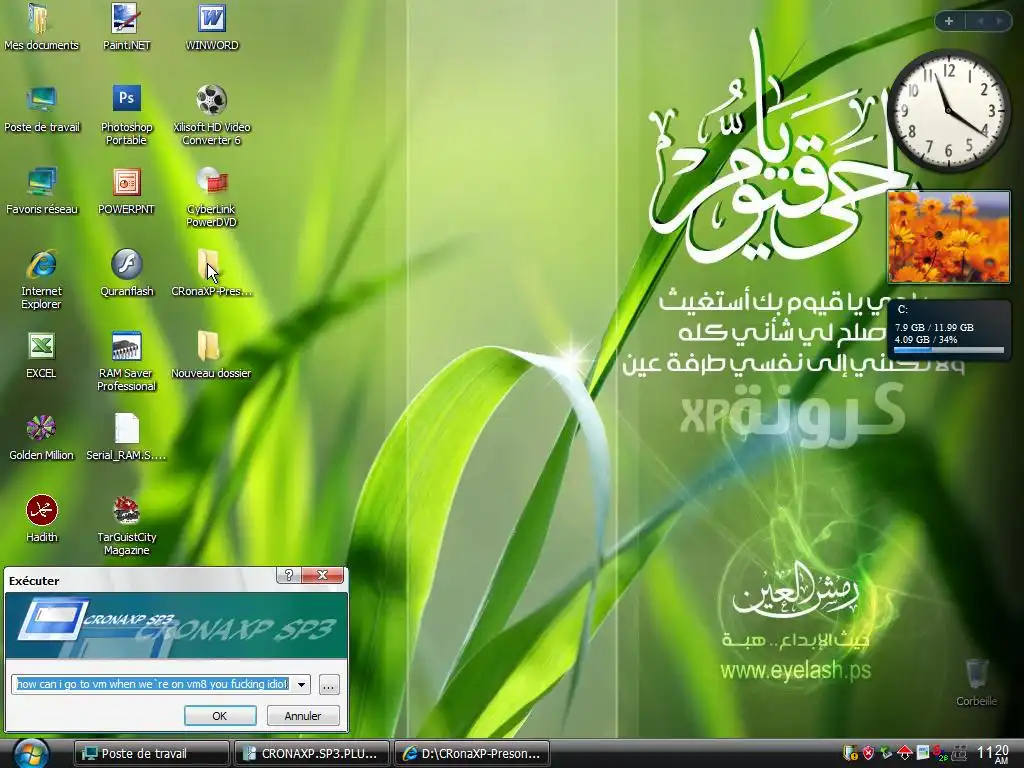This screenshot has height=768, width=1024.
Task: Close the Exécuter dialog with the X button
Action: pos(322,575)
